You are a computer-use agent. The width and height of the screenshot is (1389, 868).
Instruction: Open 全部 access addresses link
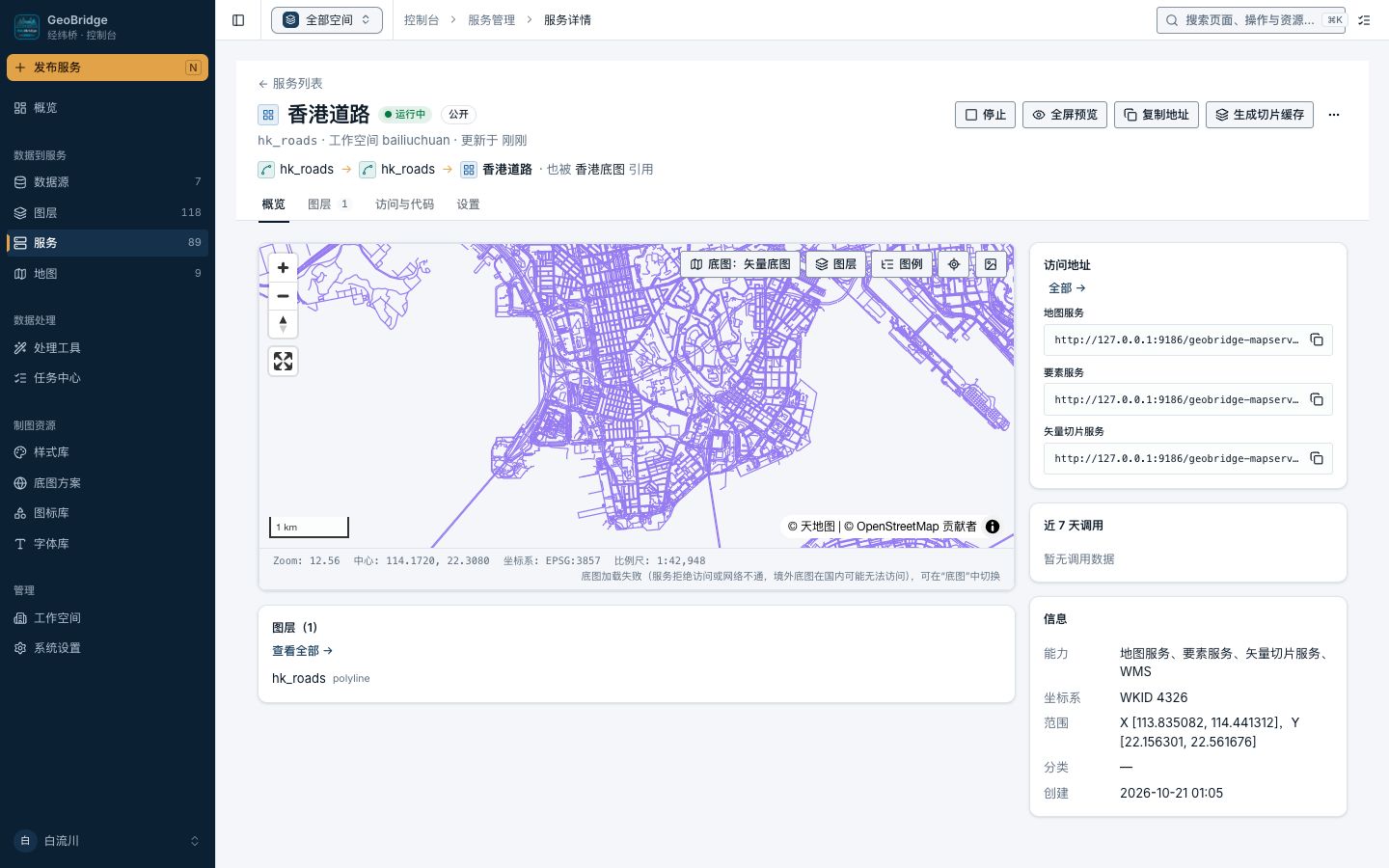tap(1067, 288)
